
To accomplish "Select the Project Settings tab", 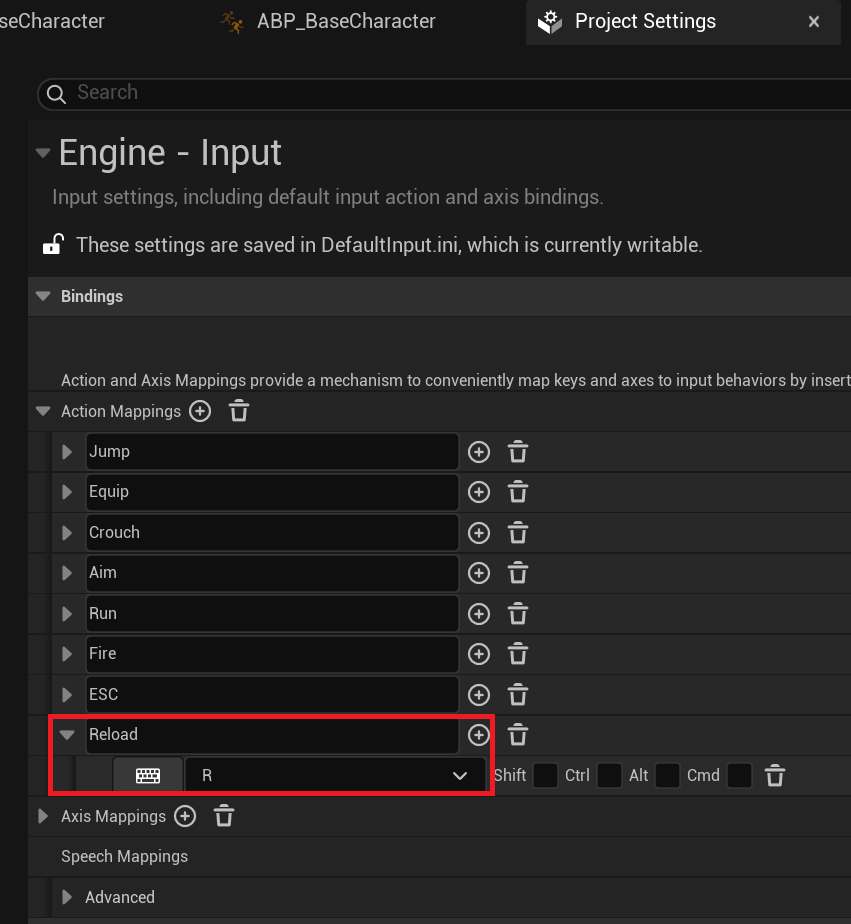I will pyautogui.click(x=645, y=21).
